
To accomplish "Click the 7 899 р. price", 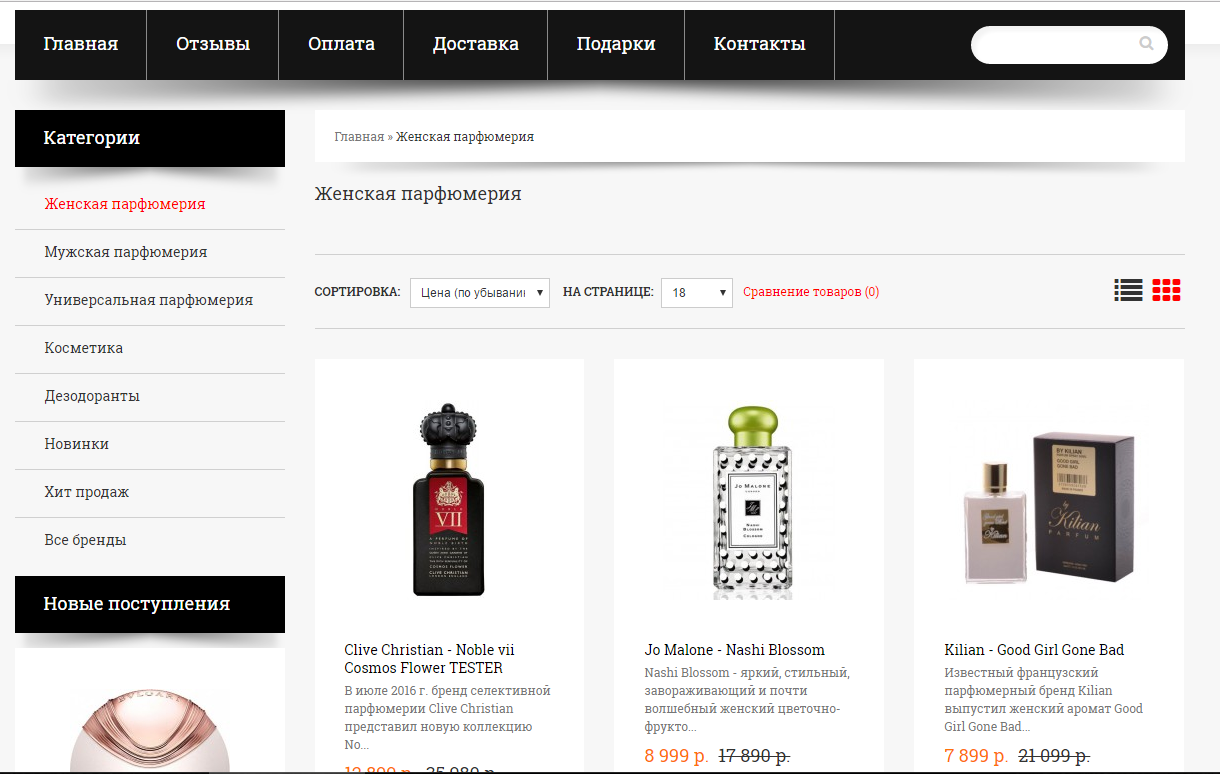I will pos(976,756).
